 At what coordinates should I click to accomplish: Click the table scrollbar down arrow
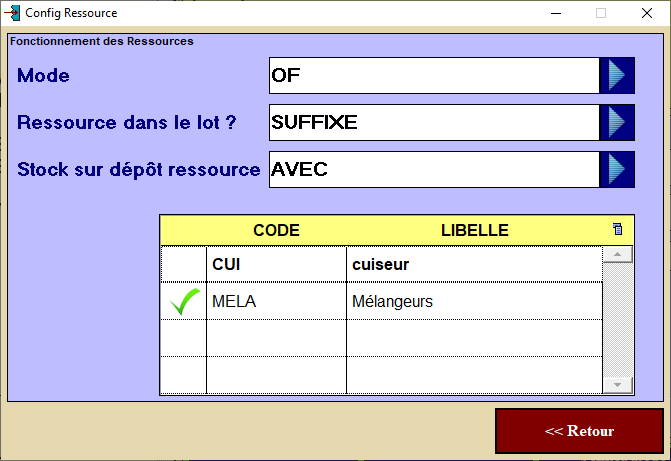(618, 384)
